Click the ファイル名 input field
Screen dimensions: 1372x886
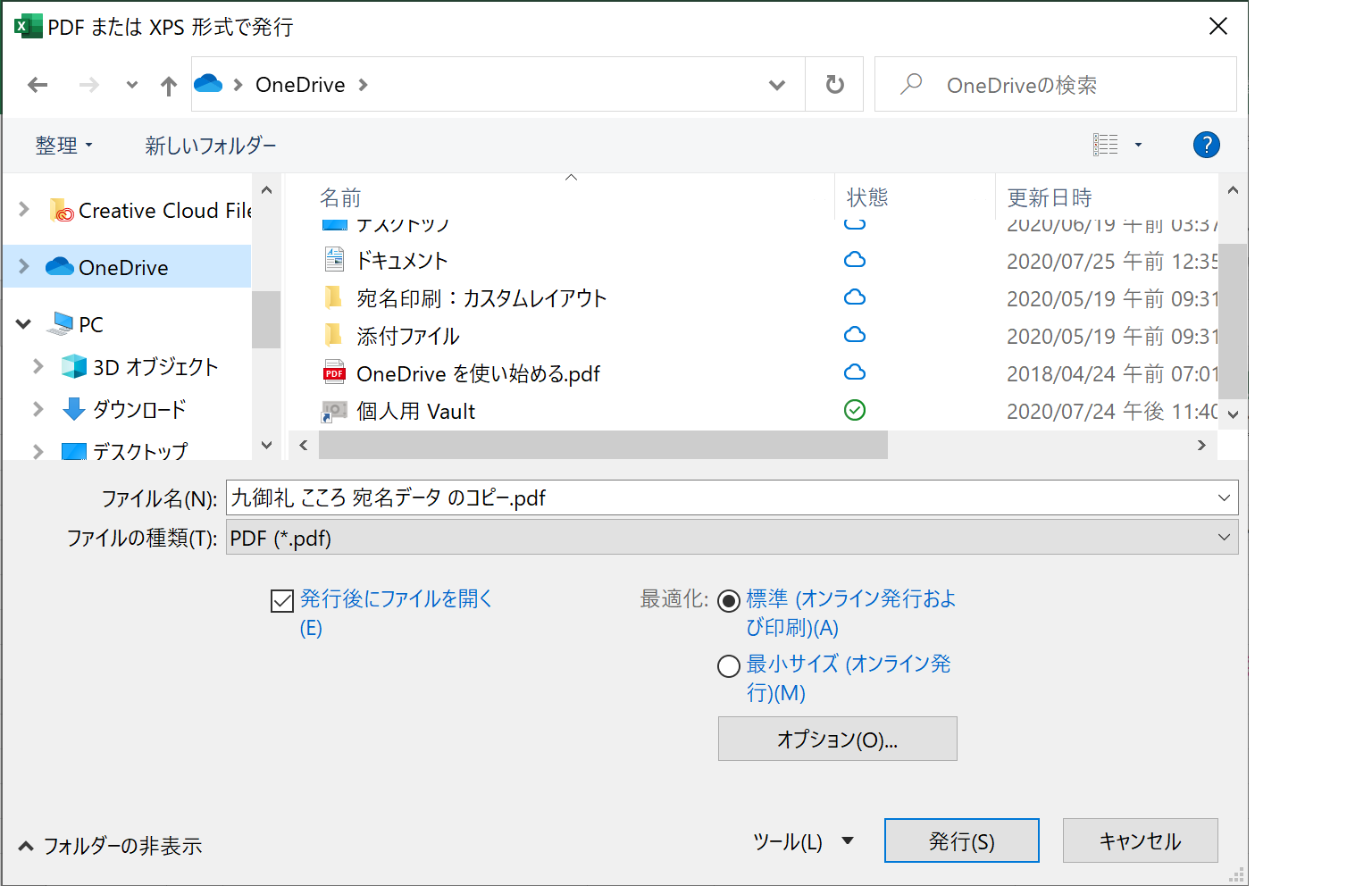click(x=715, y=498)
